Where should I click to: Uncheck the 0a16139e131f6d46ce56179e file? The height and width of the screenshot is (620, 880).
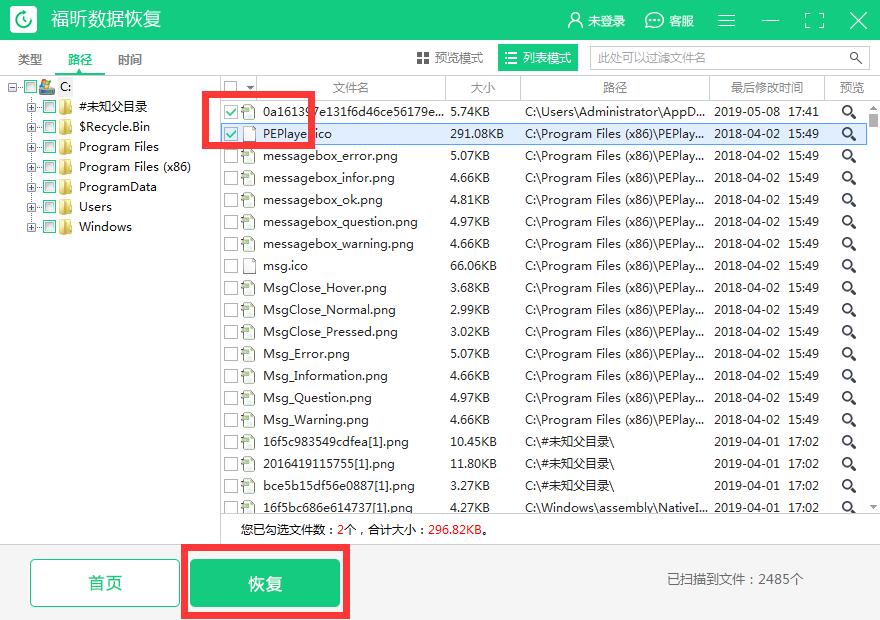coord(230,111)
